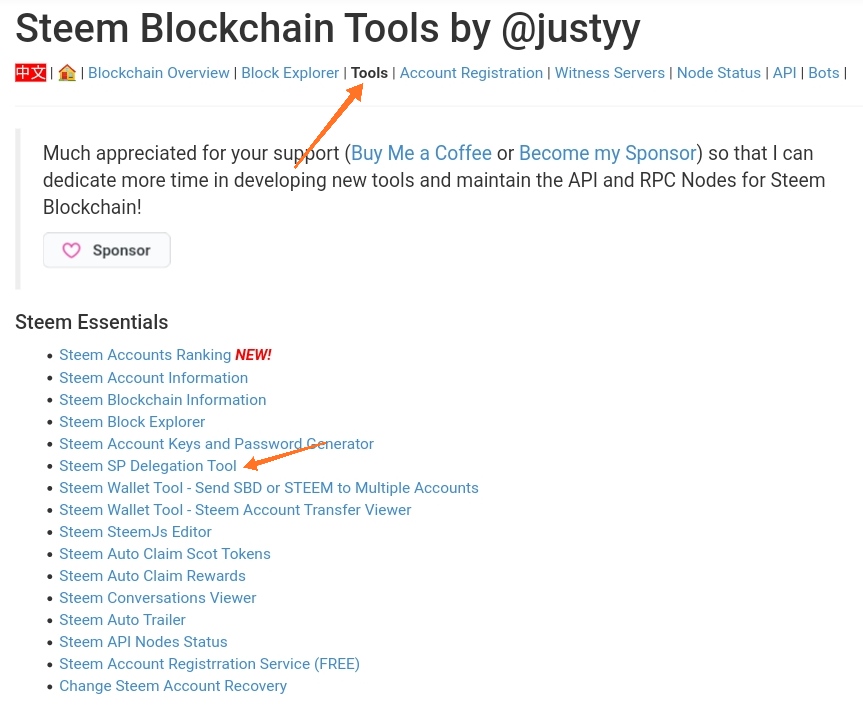Screen dimensions: 863x707
Task: Go to Node Status page
Action: (719, 73)
